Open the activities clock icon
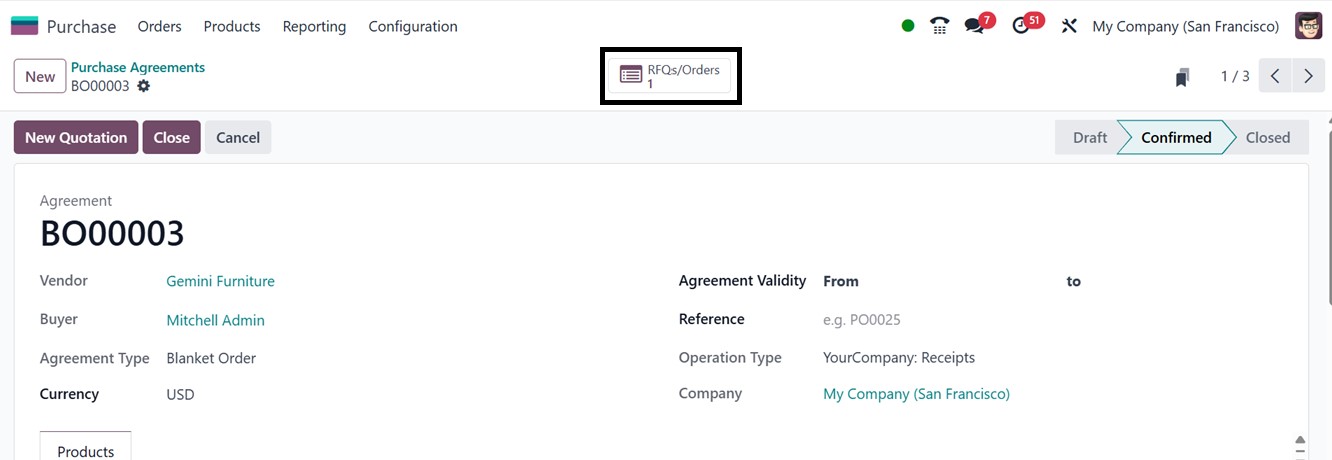Image resolution: width=1332 pixels, height=460 pixels. click(1021, 26)
